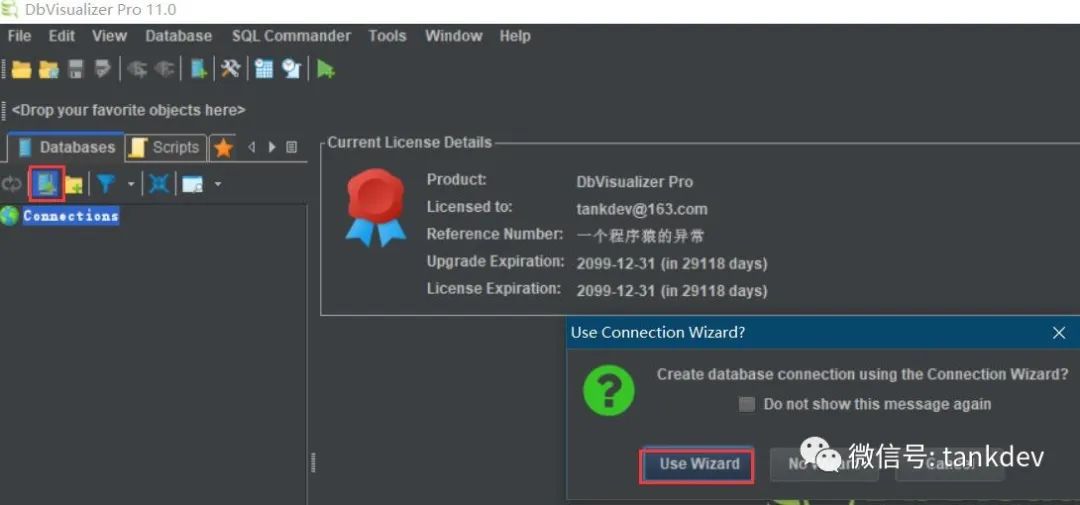Click the Reload refresh icon in Databases tab
1080x505 pixels.
12,184
